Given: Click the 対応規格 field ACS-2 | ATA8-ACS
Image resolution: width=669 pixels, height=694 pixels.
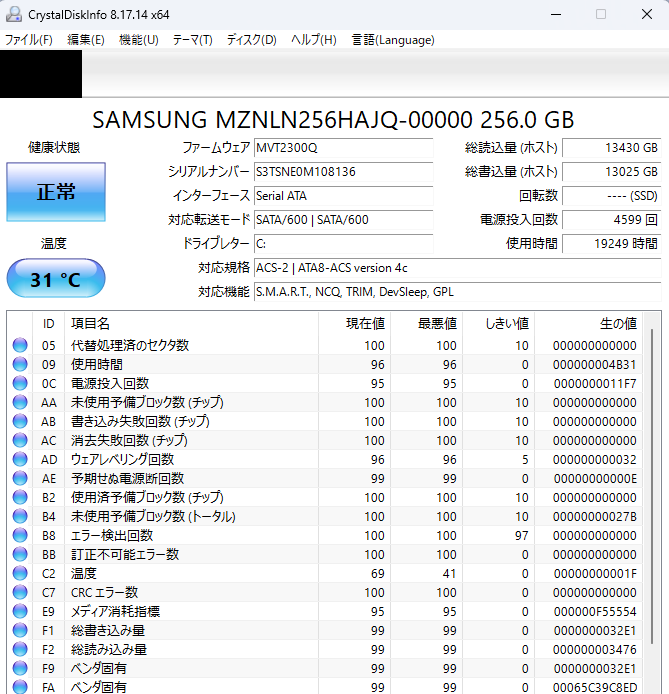Looking at the screenshot, I should (x=458, y=268).
